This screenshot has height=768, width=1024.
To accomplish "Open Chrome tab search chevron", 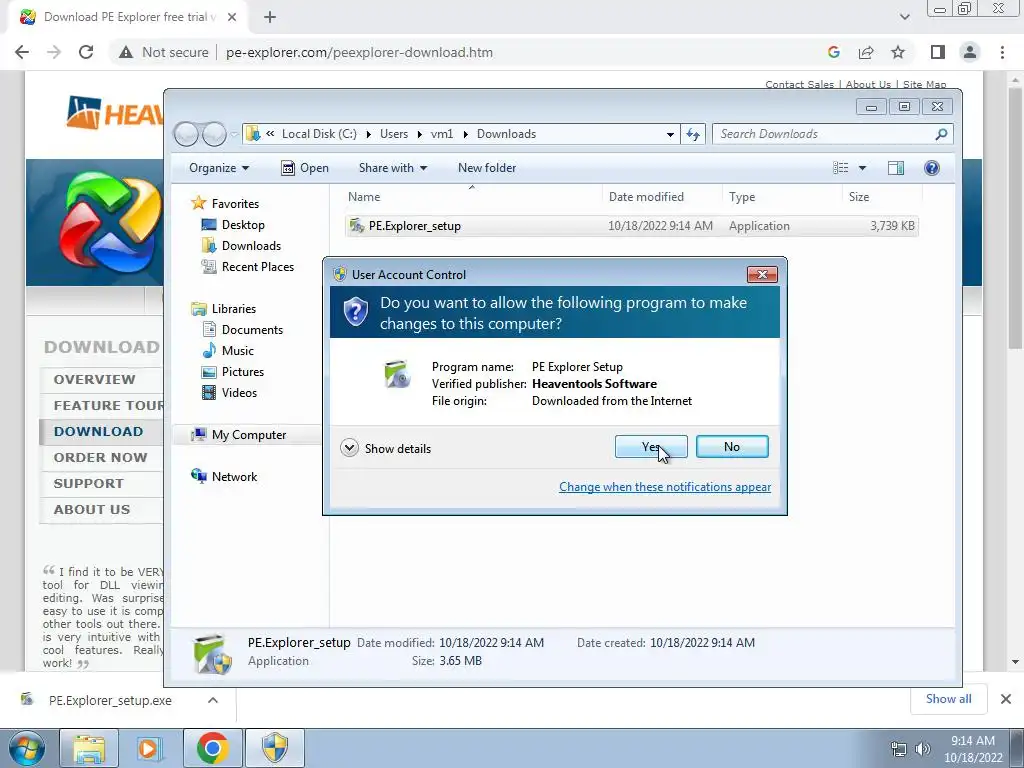I will (904, 17).
